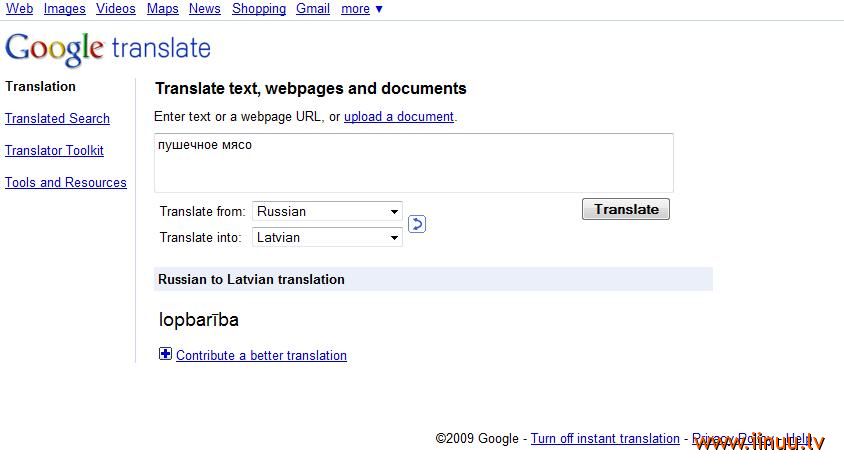Click the swap languages icon
Screen dimensions: 844x474
tap(417, 224)
